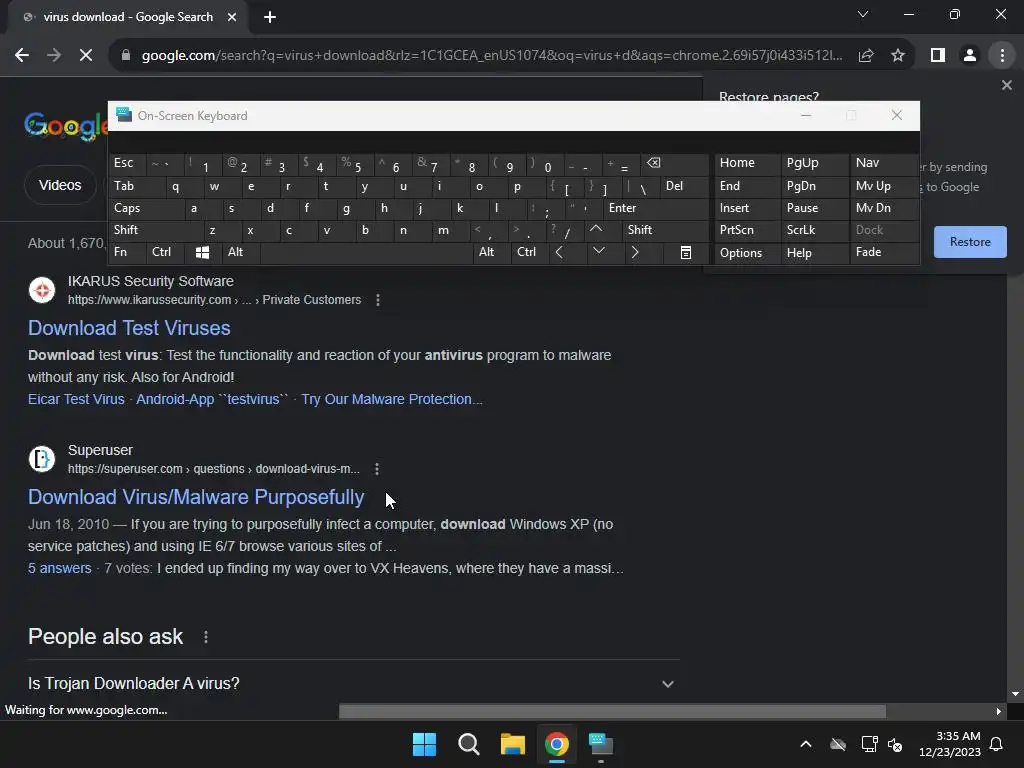Open Android-App testvirus sublink
Screen dimensions: 1024x768
(x=212, y=399)
